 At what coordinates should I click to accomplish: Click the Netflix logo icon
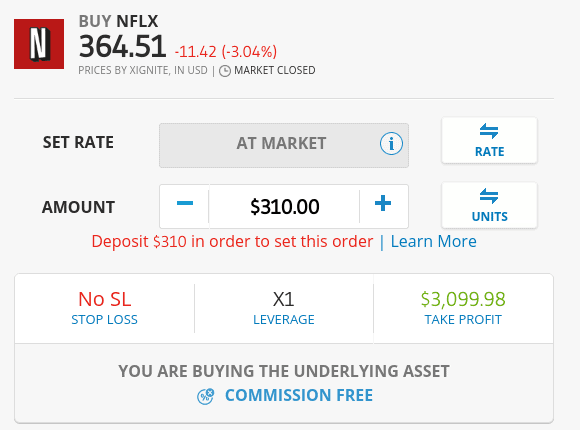pyautogui.click(x=39, y=44)
